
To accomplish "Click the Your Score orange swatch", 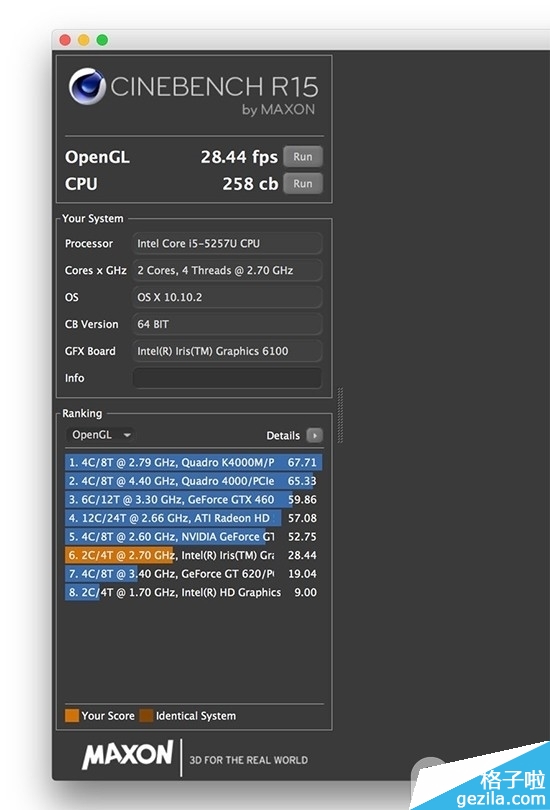I will click(72, 715).
